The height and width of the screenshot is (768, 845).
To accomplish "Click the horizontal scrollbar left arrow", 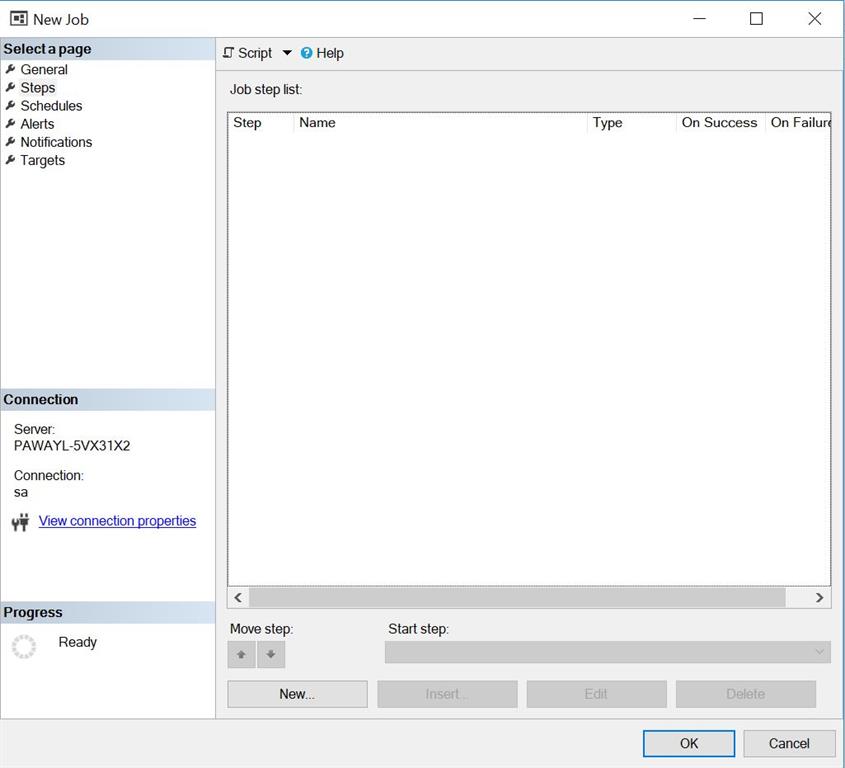I will 238,598.
